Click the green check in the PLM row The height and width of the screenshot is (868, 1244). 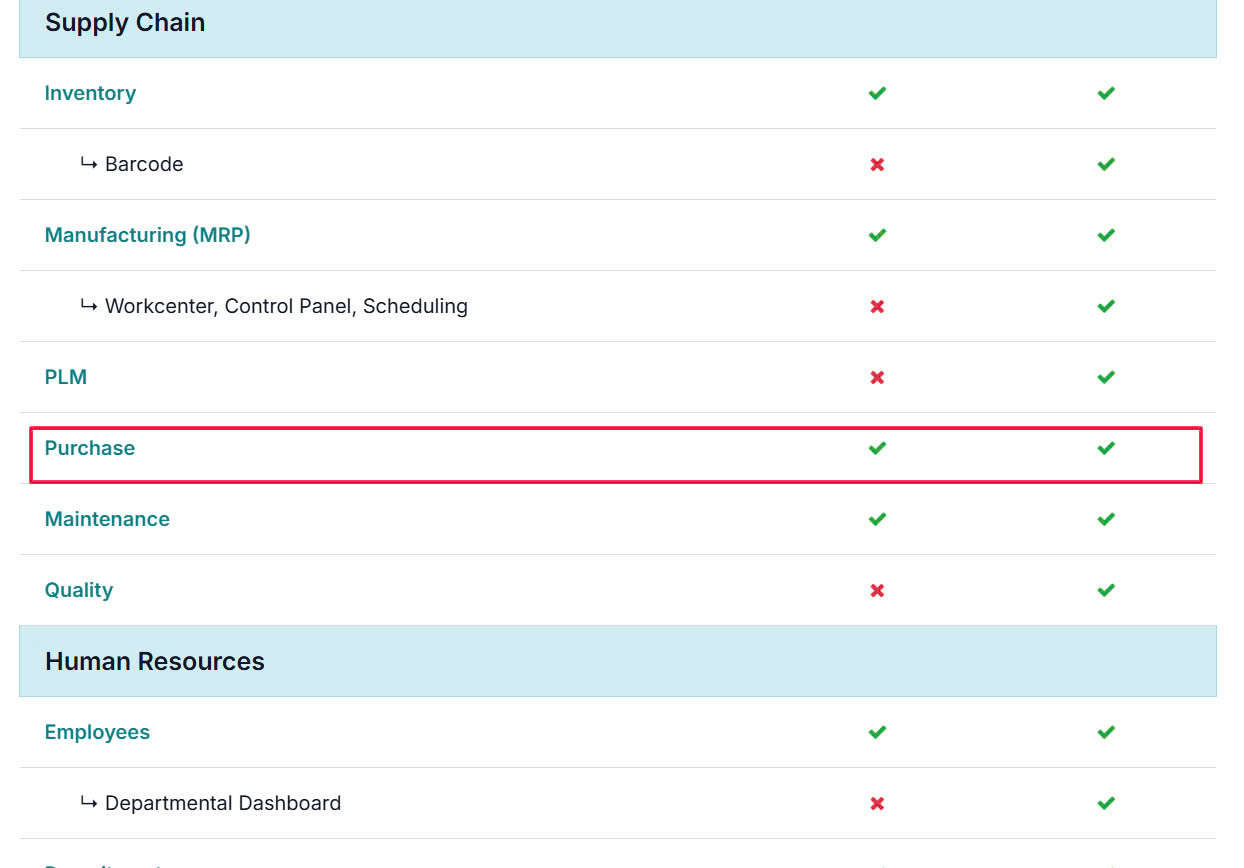pos(1106,377)
